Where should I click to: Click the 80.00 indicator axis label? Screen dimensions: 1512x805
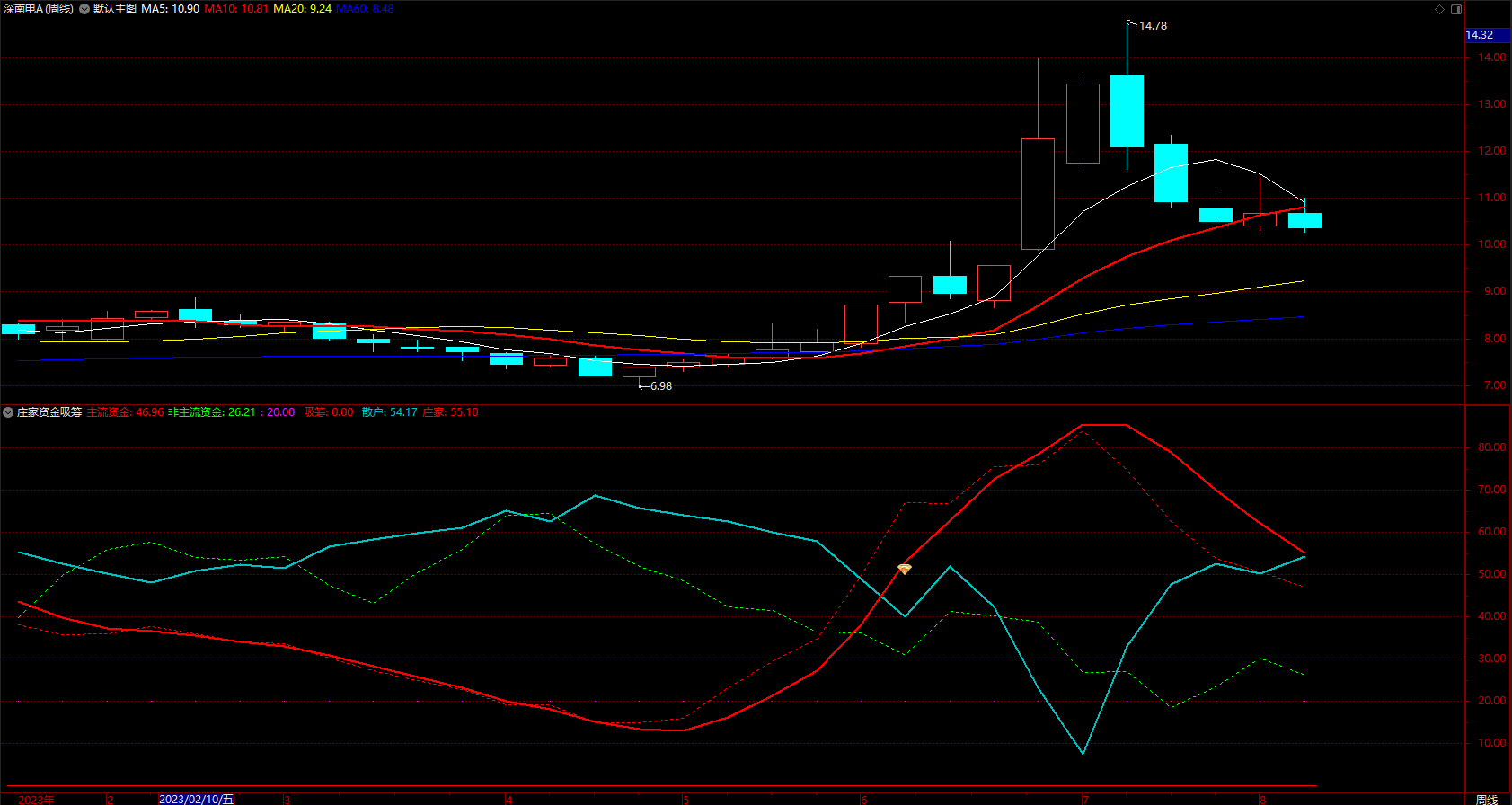(1492, 447)
